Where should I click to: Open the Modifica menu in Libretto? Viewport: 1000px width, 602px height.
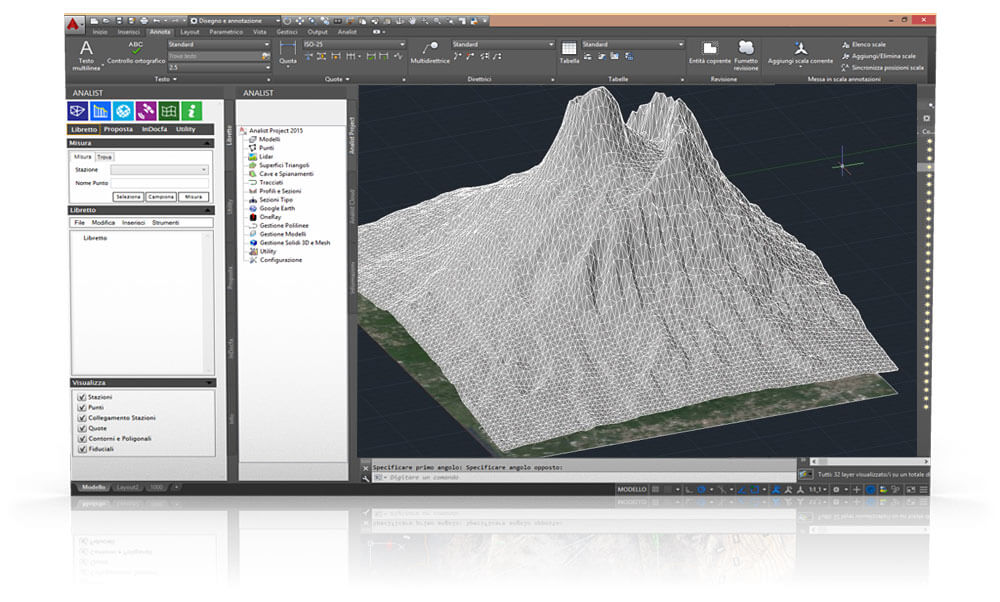point(103,223)
